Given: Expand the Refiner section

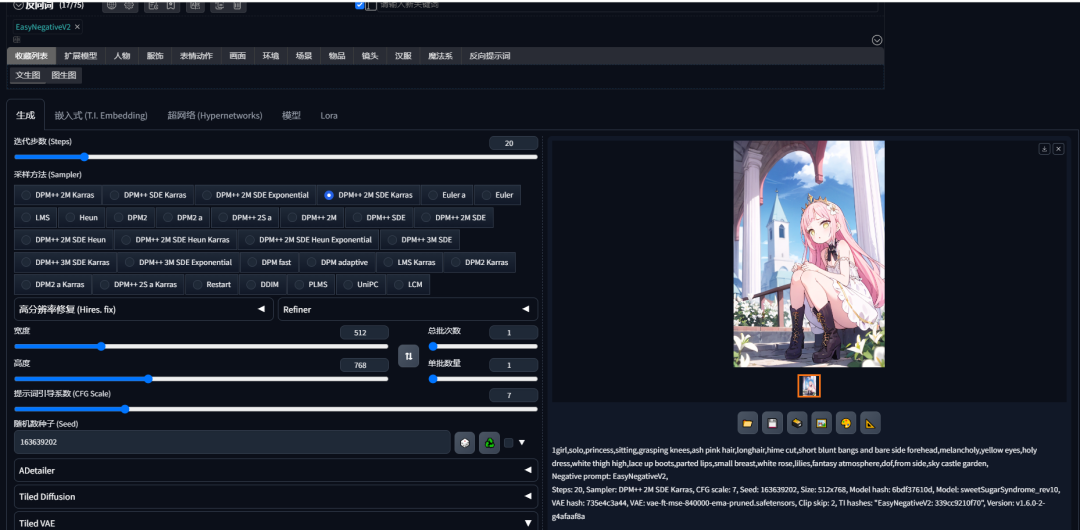Looking at the screenshot, I should tap(408, 309).
